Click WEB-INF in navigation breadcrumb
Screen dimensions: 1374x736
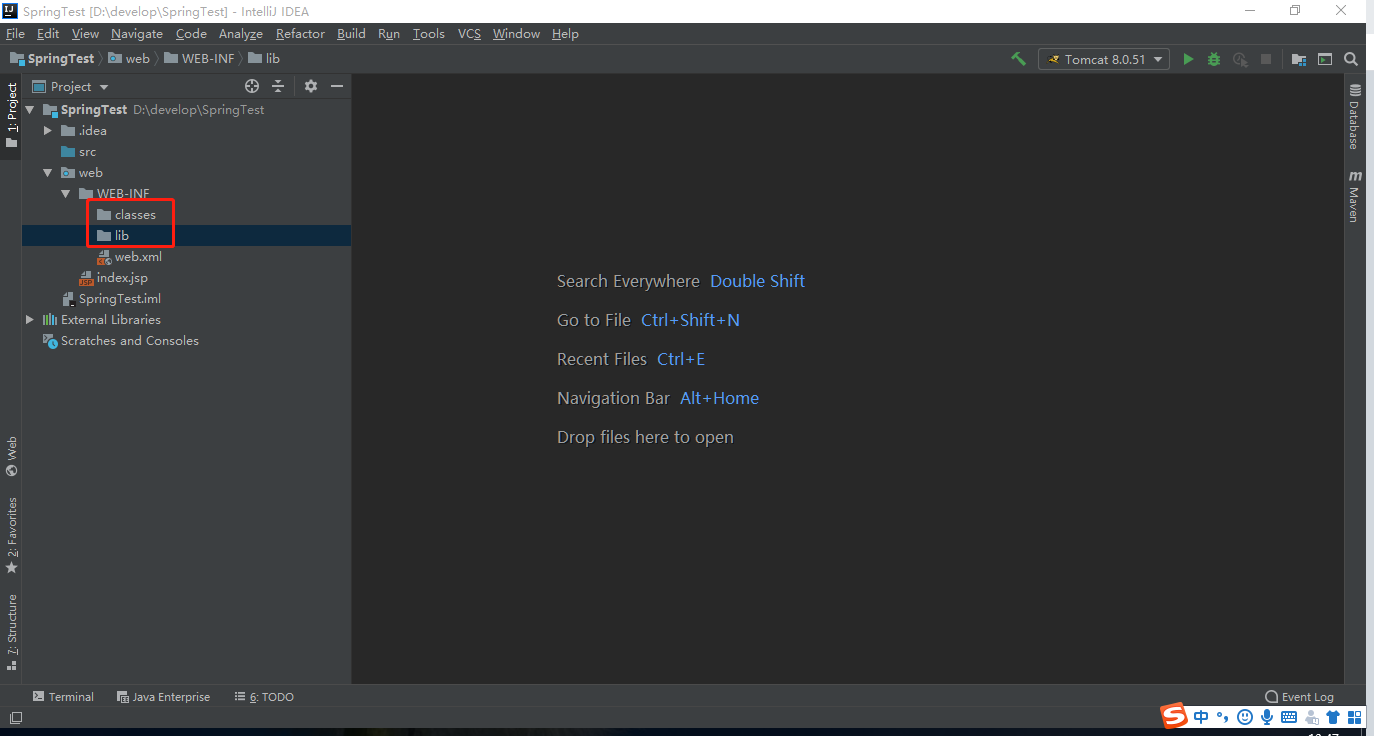point(199,59)
